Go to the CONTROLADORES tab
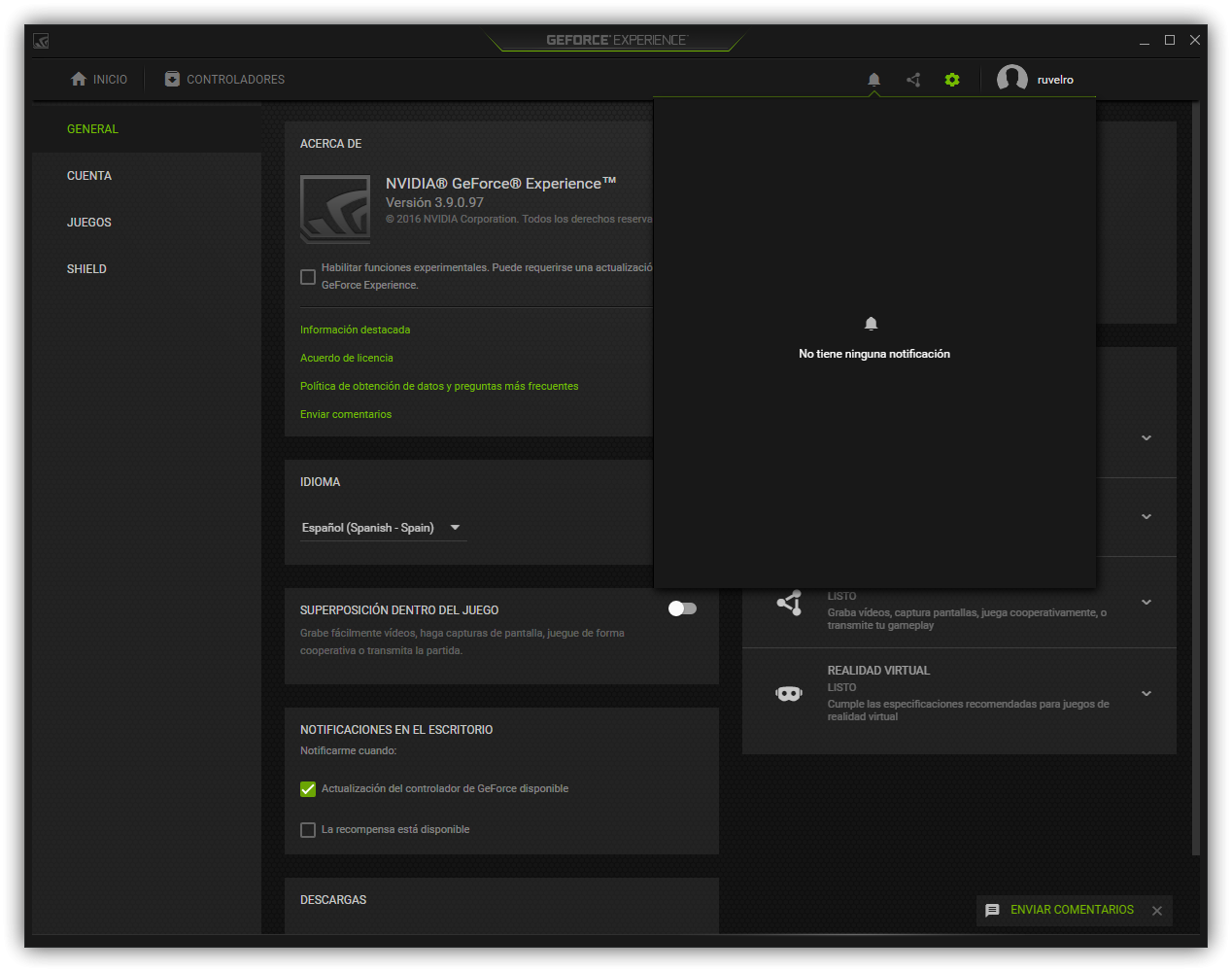Screen dimensions: 1232x972 point(224,80)
